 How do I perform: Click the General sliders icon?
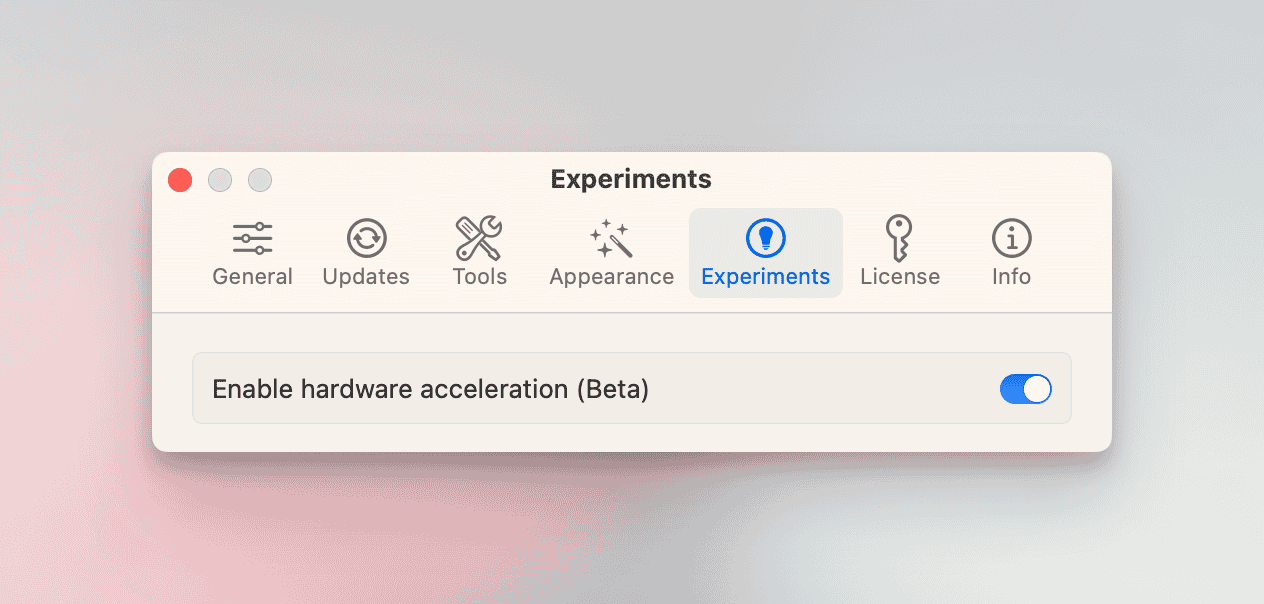coord(252,238)
